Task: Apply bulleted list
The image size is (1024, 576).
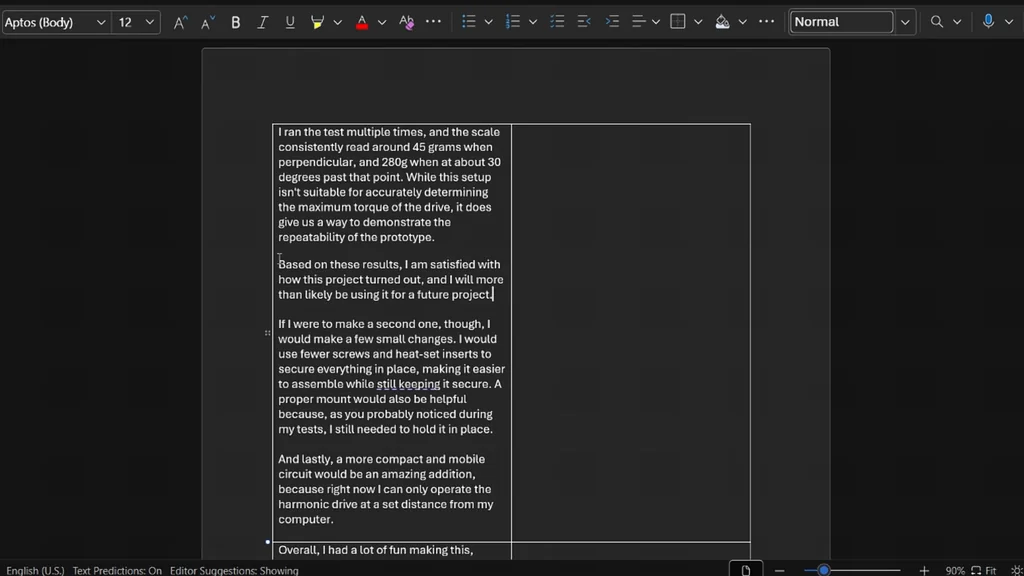Action: [x=468, y=22]
